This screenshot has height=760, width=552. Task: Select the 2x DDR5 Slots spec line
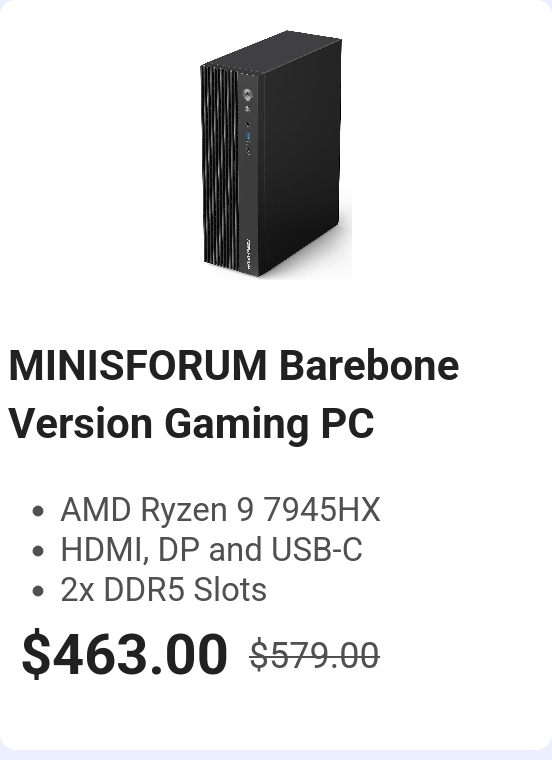164,590
